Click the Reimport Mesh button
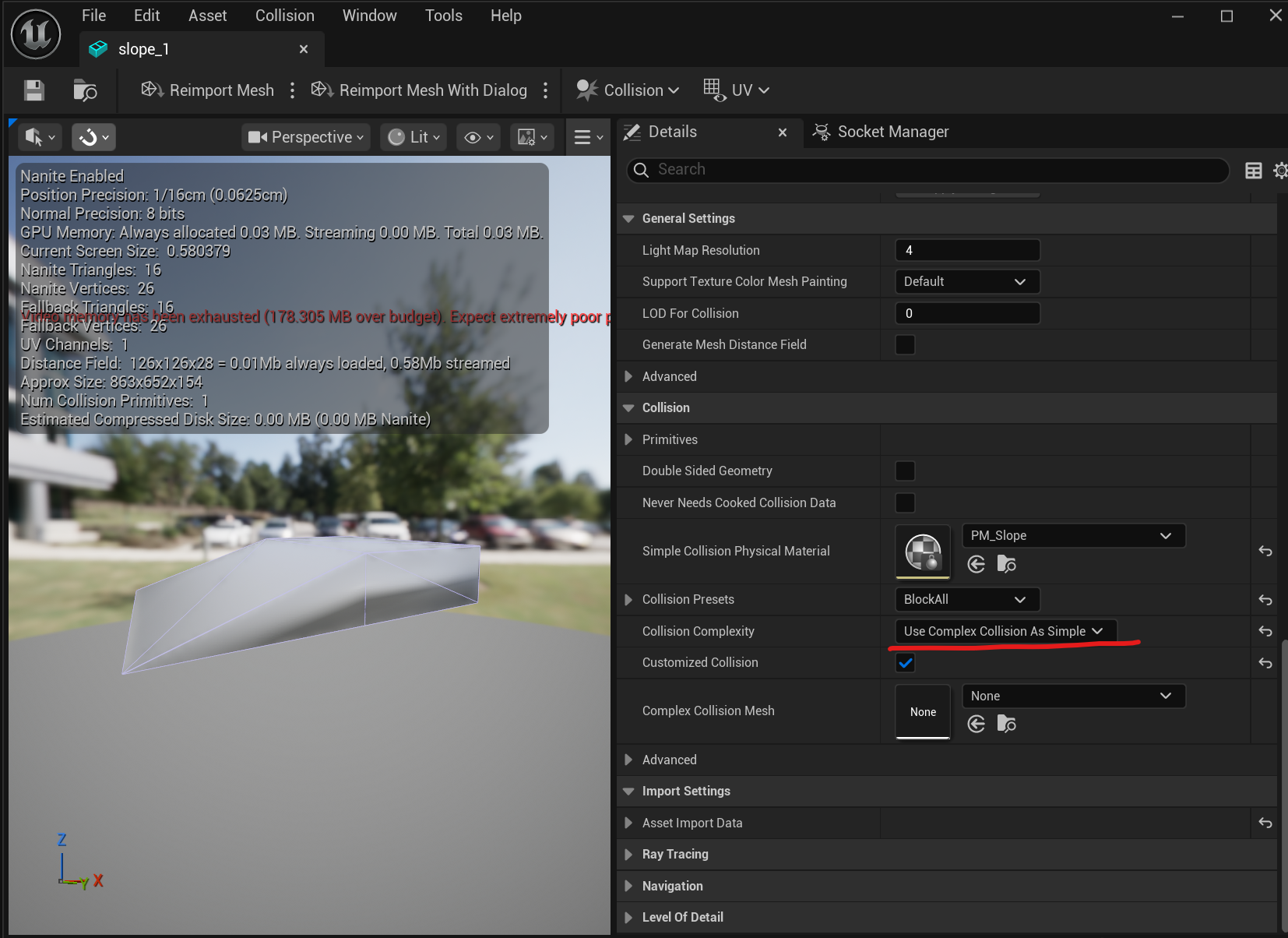This screenshot has width=1288, height=938. (x=207, y=90)
